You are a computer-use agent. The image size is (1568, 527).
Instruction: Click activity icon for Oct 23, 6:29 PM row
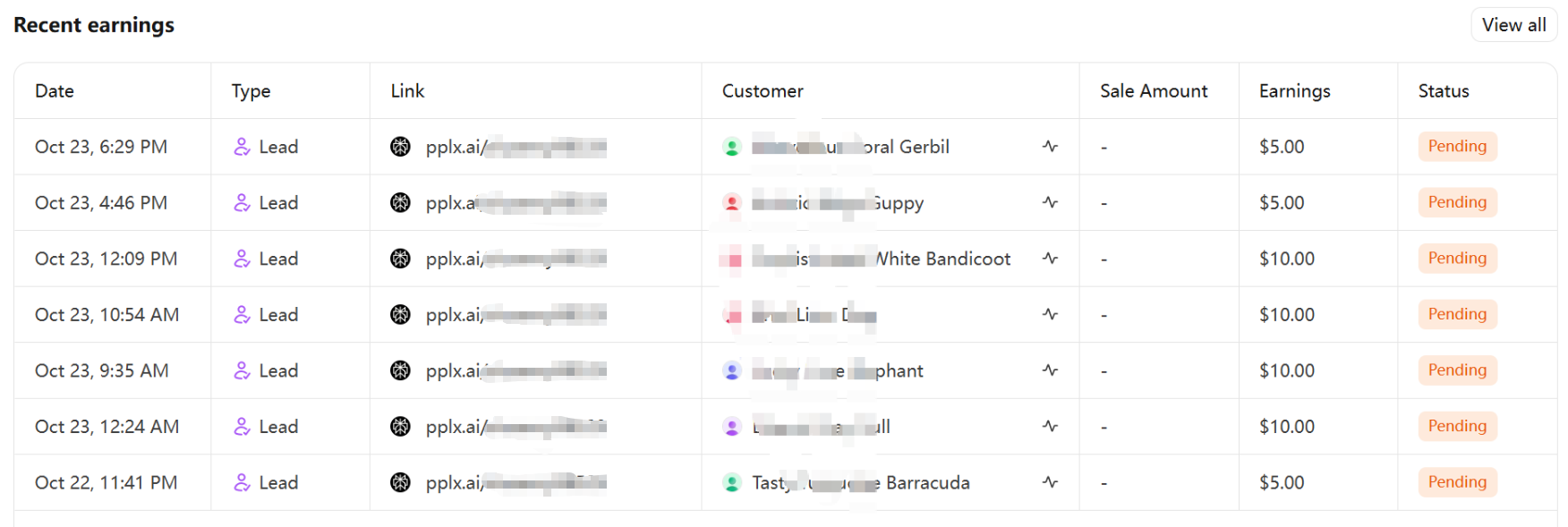point(1050,146)
